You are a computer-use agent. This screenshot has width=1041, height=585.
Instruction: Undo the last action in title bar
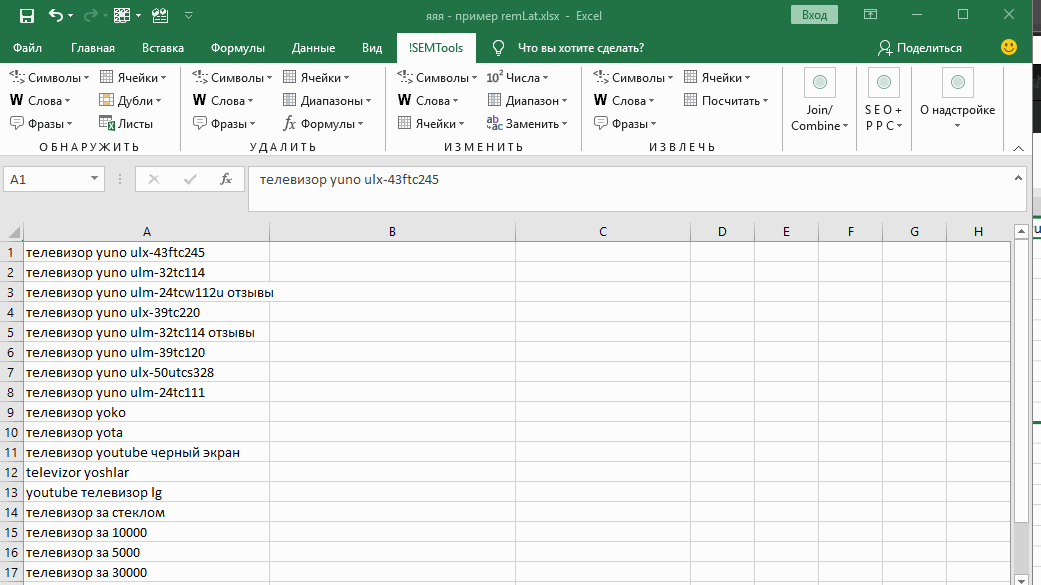[x=56, y=15]
